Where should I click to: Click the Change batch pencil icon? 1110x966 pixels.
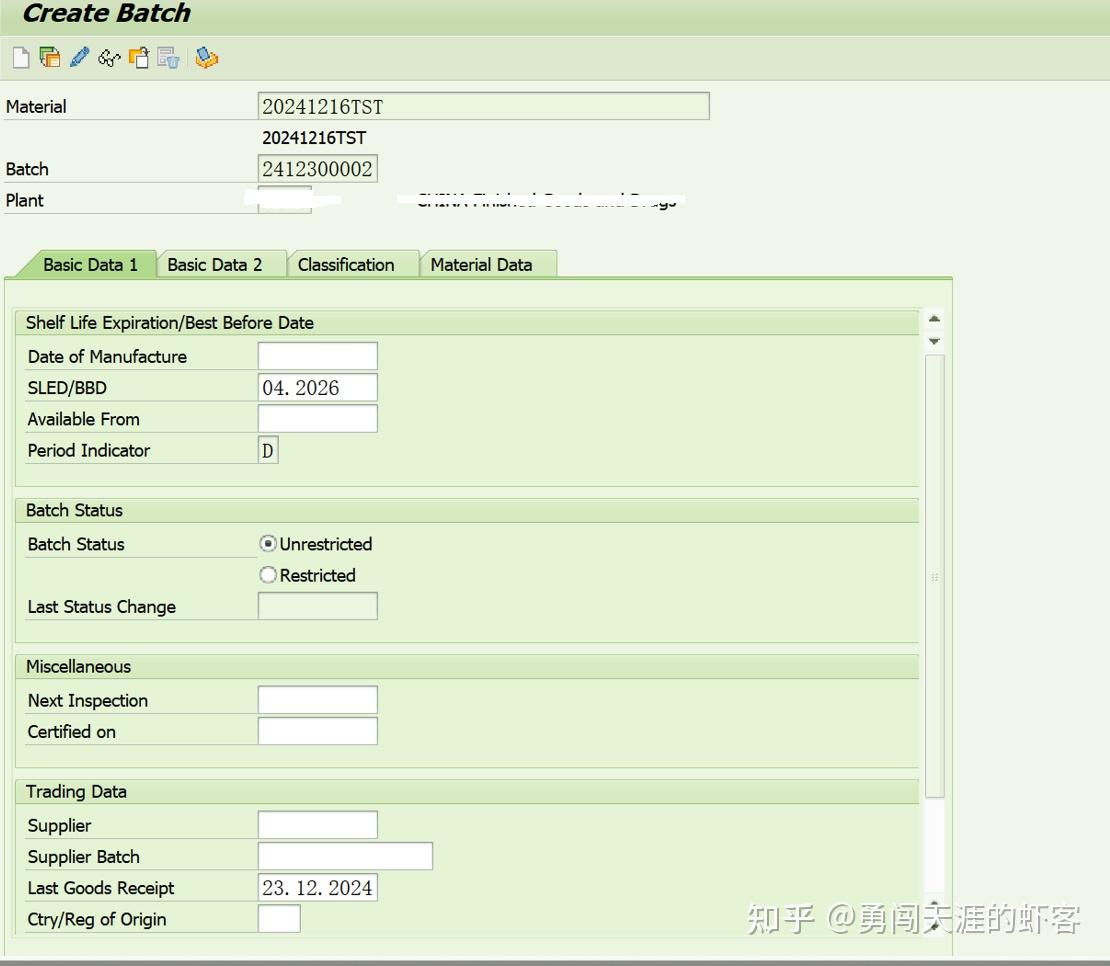pos(78,57)
